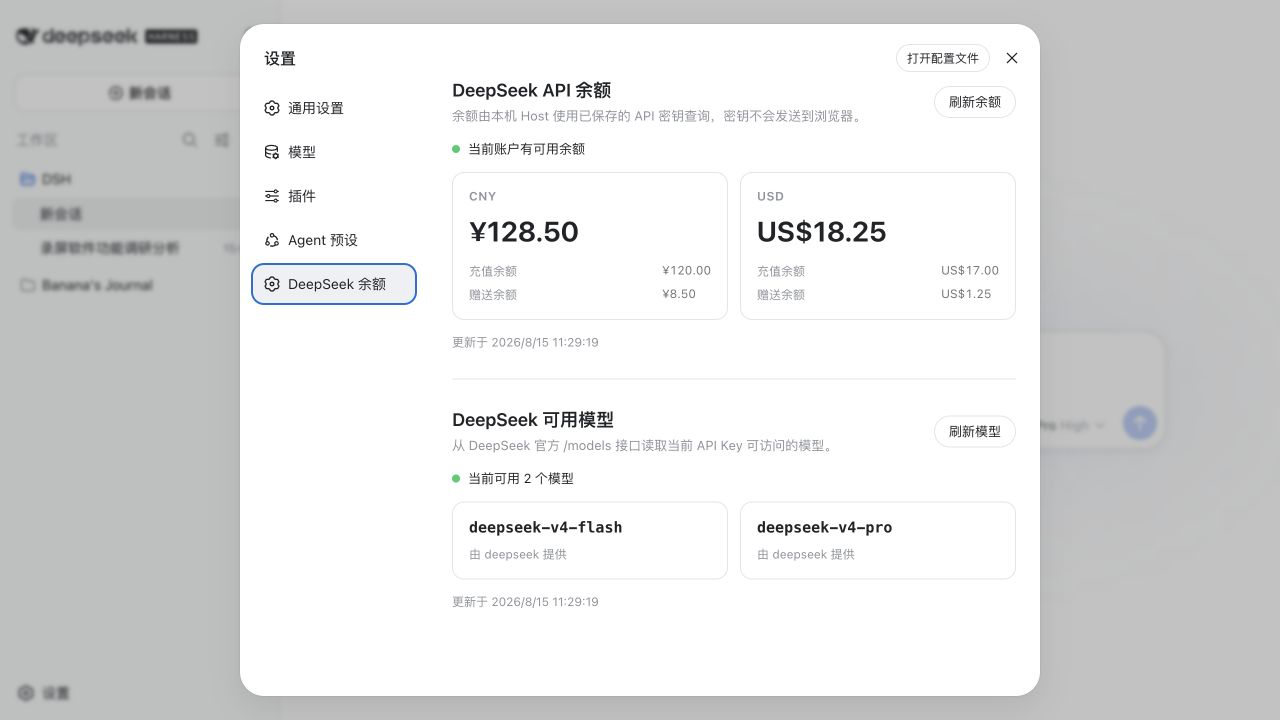1280x720 pixels.
Task: Click 由 deepseek 提供 under deepseek-v4-pro
Action: pos(806,554)
